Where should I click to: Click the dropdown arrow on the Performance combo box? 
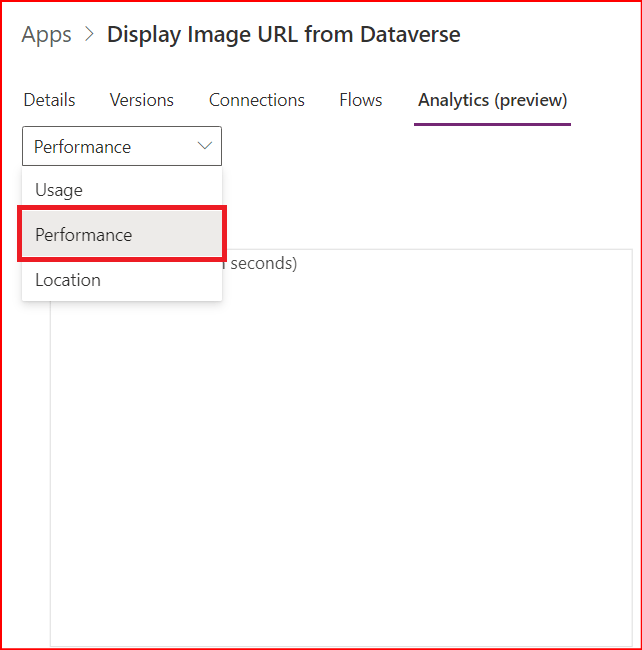[x=205, y=146]
